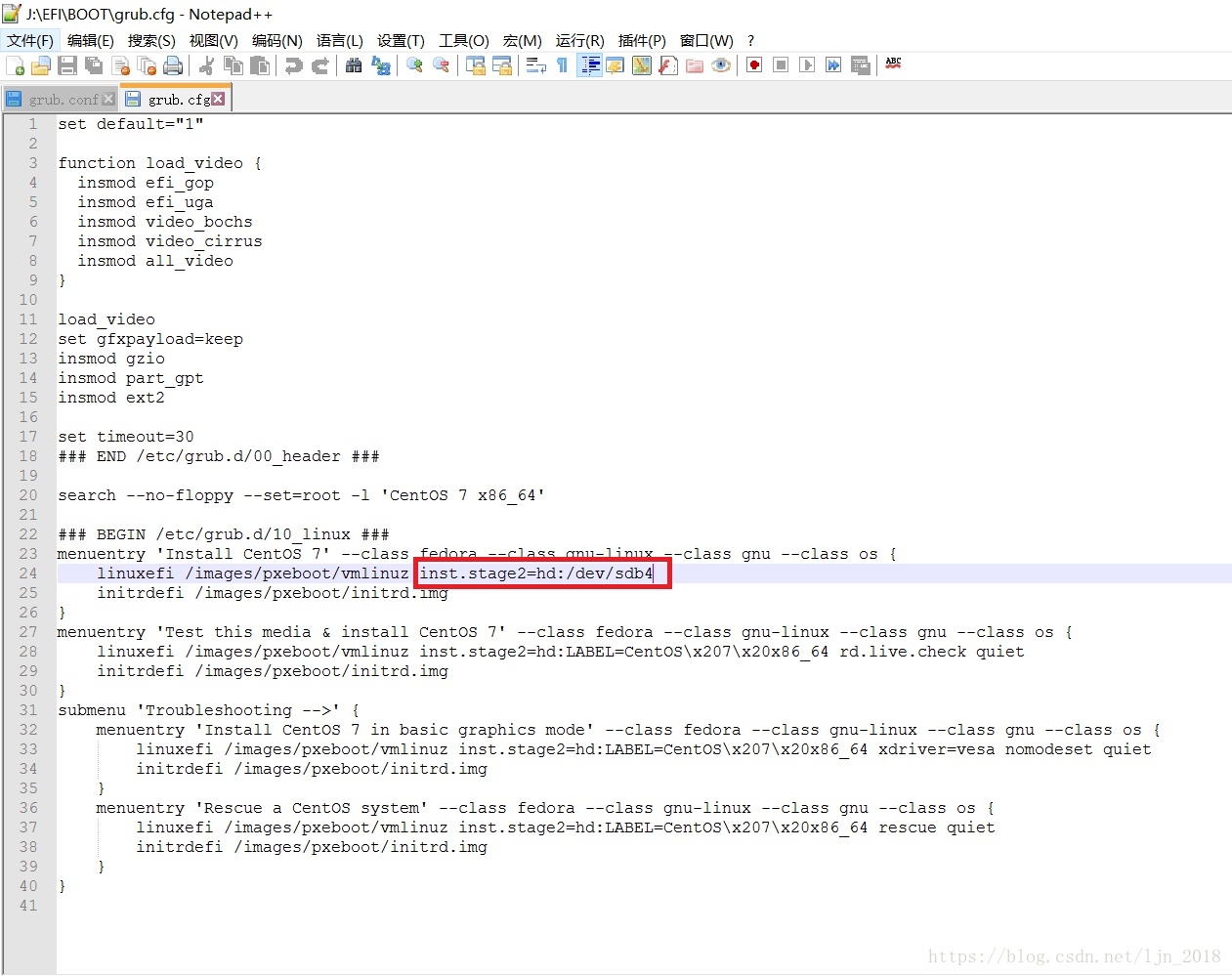
Task: Open the ? help menu
Action: [750, 40]
